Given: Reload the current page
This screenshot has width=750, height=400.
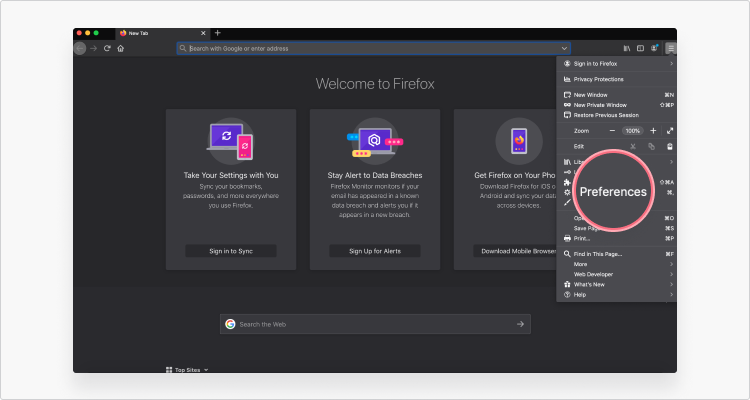Looking at the screenshot, I should pyautogui.click(x=107, y=48).
